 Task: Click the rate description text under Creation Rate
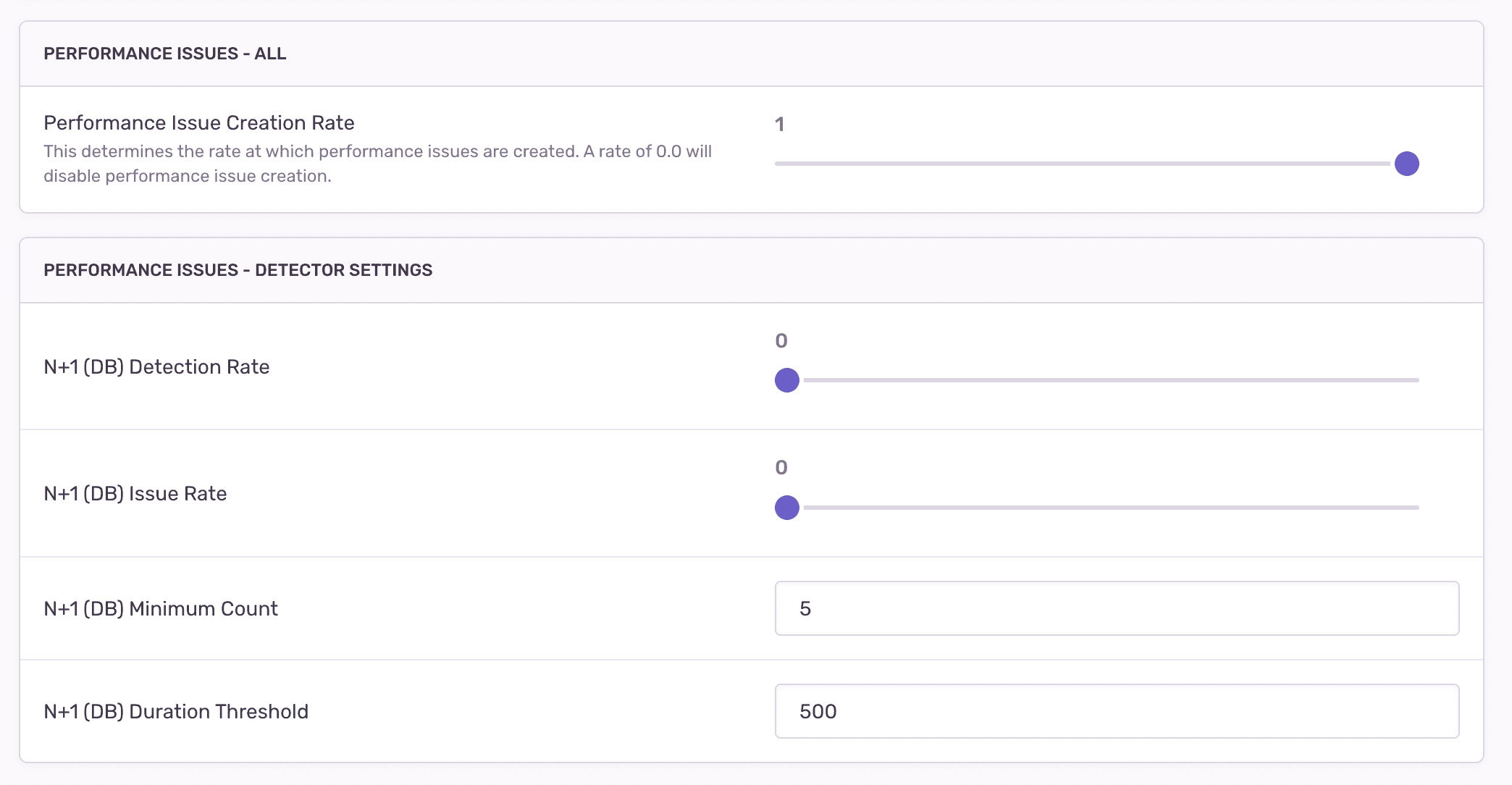tap(377, 163)
